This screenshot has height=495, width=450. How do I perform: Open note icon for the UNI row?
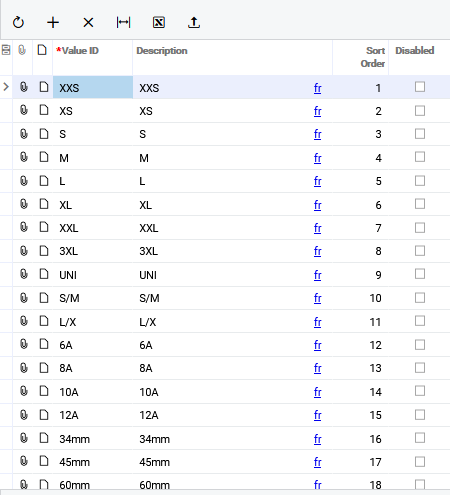point(44,274)
